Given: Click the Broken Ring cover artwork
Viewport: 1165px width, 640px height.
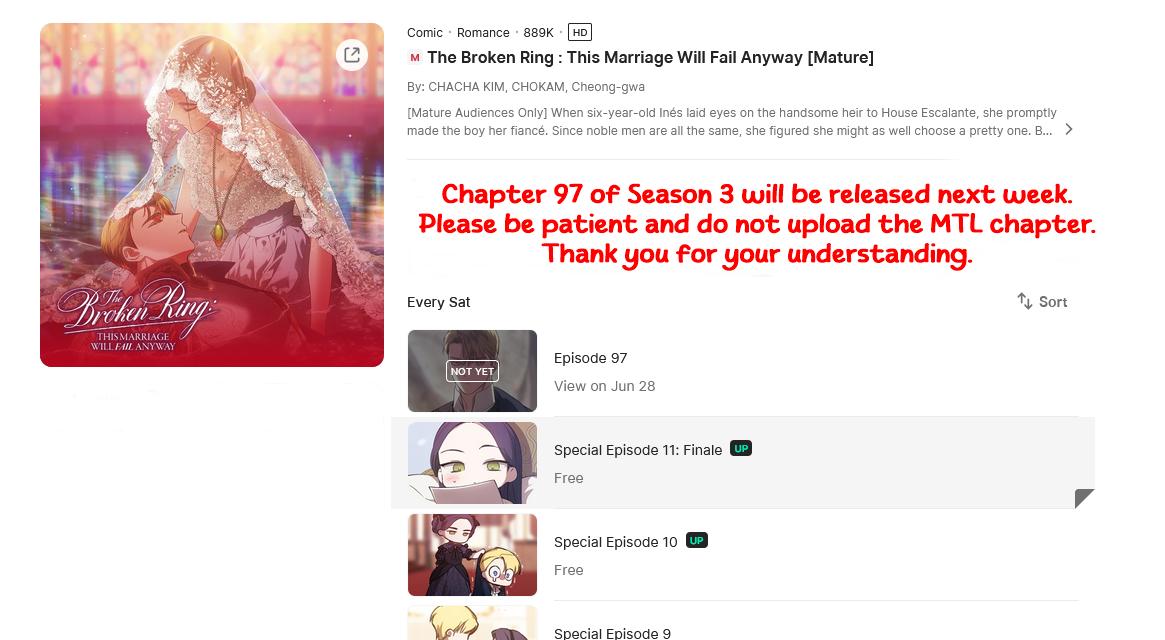Looking at the screenshot, I should (x=212, y=195).
